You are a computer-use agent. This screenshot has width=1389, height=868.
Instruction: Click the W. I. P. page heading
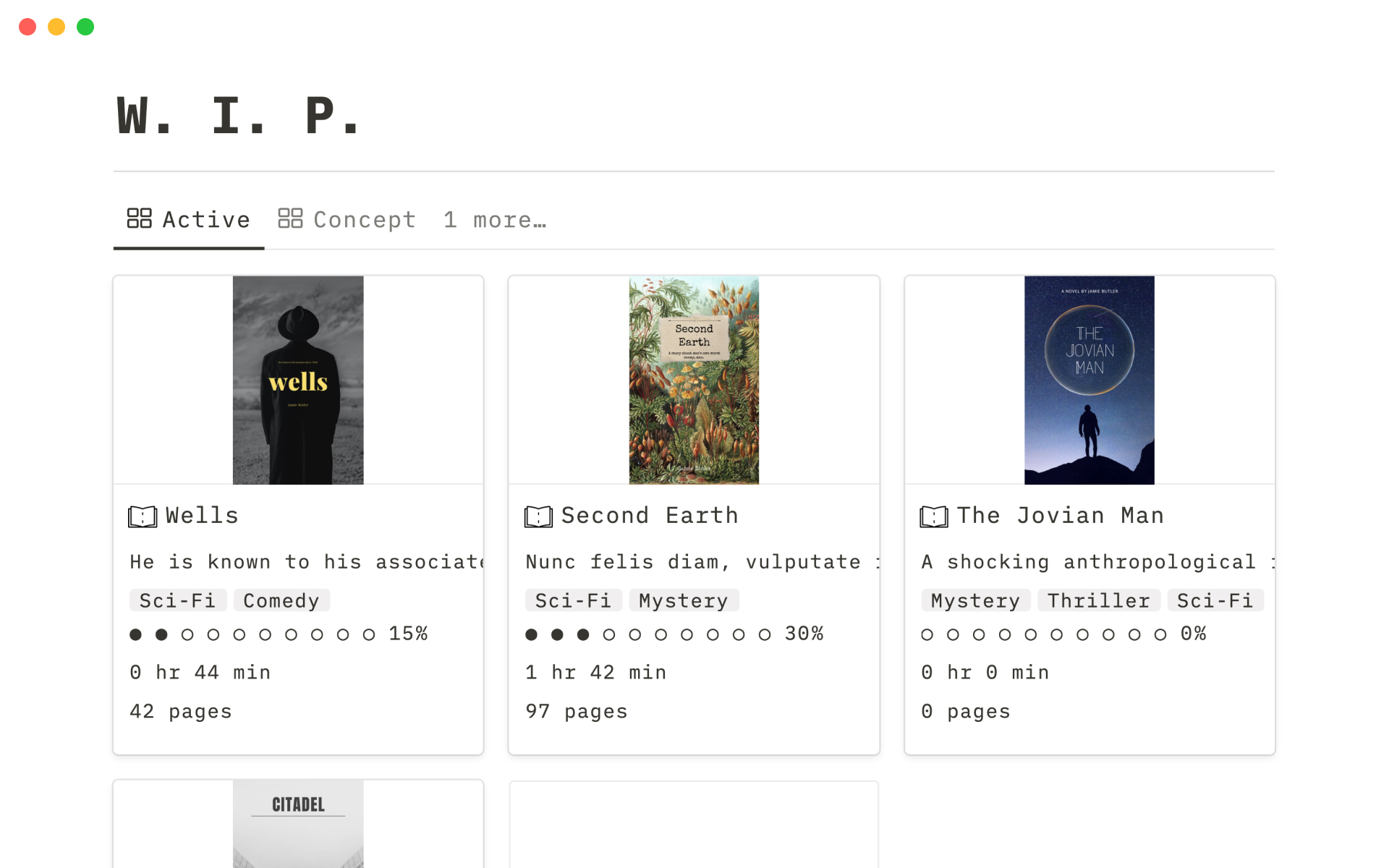tap(238, 116)
